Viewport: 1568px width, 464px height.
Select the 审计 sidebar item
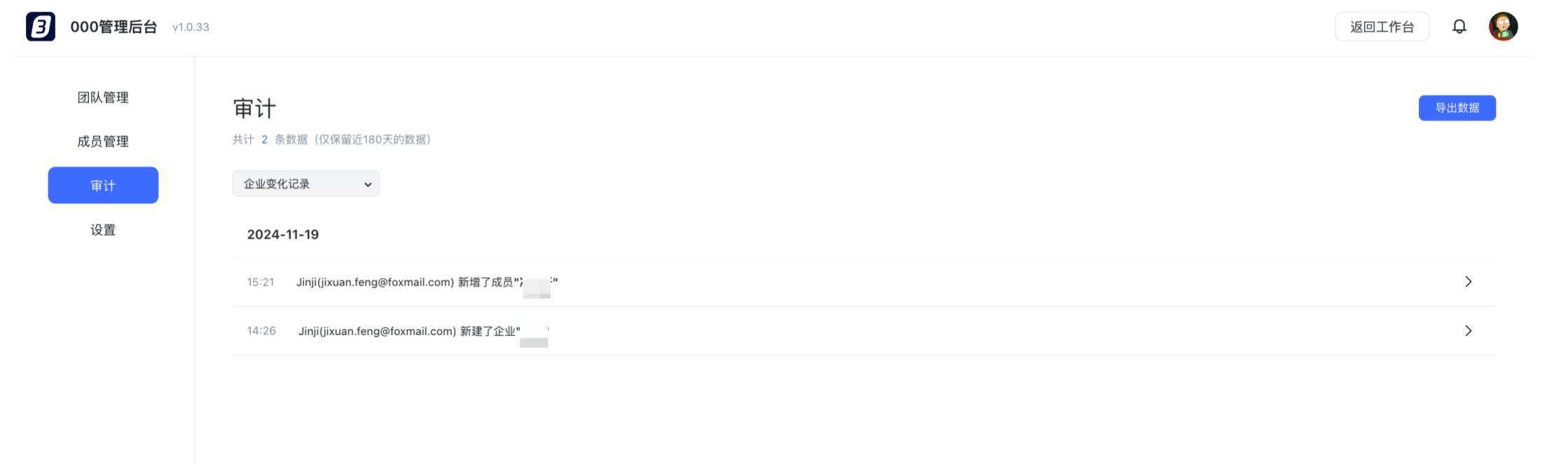click(x=103, y=185)
